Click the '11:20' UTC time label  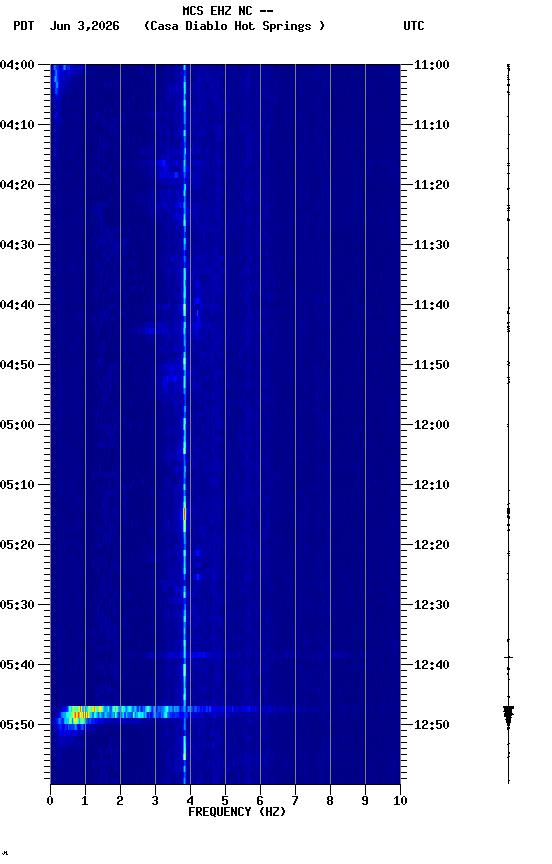(432, 185)
